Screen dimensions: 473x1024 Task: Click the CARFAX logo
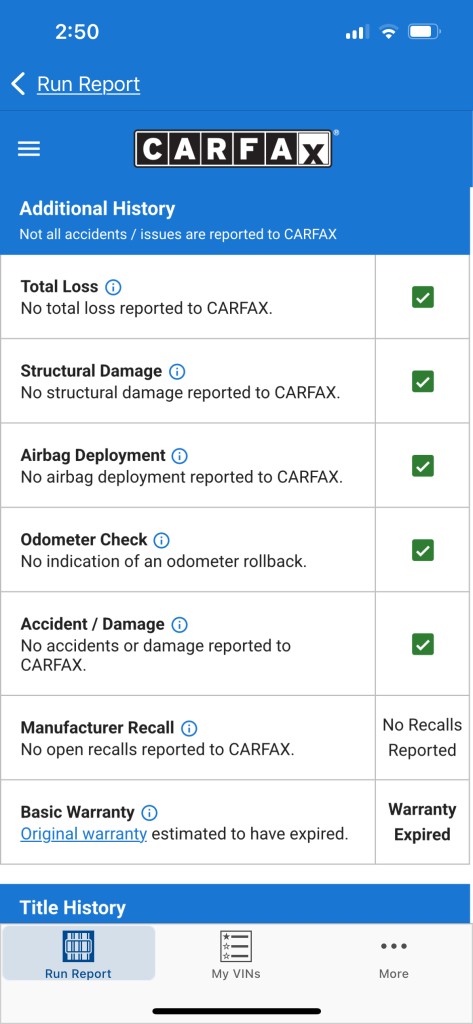coord(233,148)
